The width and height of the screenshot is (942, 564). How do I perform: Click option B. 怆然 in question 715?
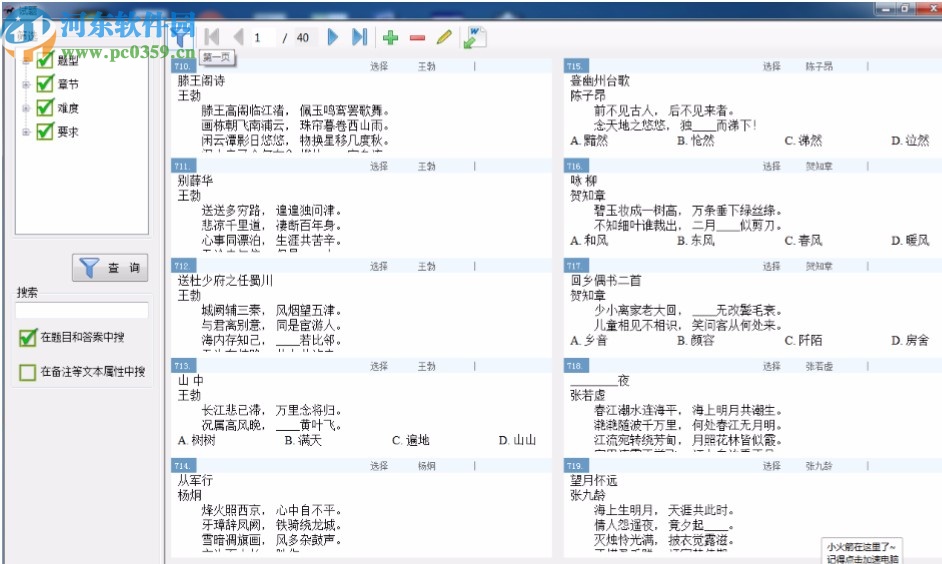[696, 141]
